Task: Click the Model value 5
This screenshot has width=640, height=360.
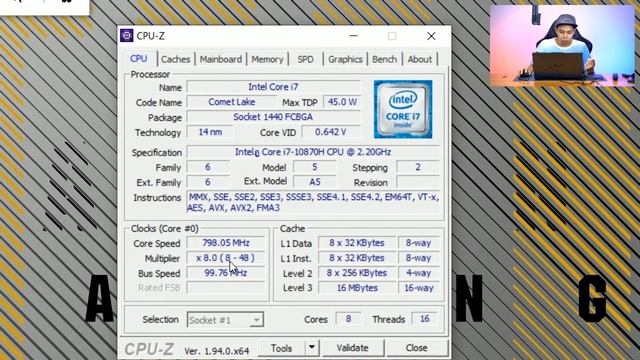Action: point(315,167)
